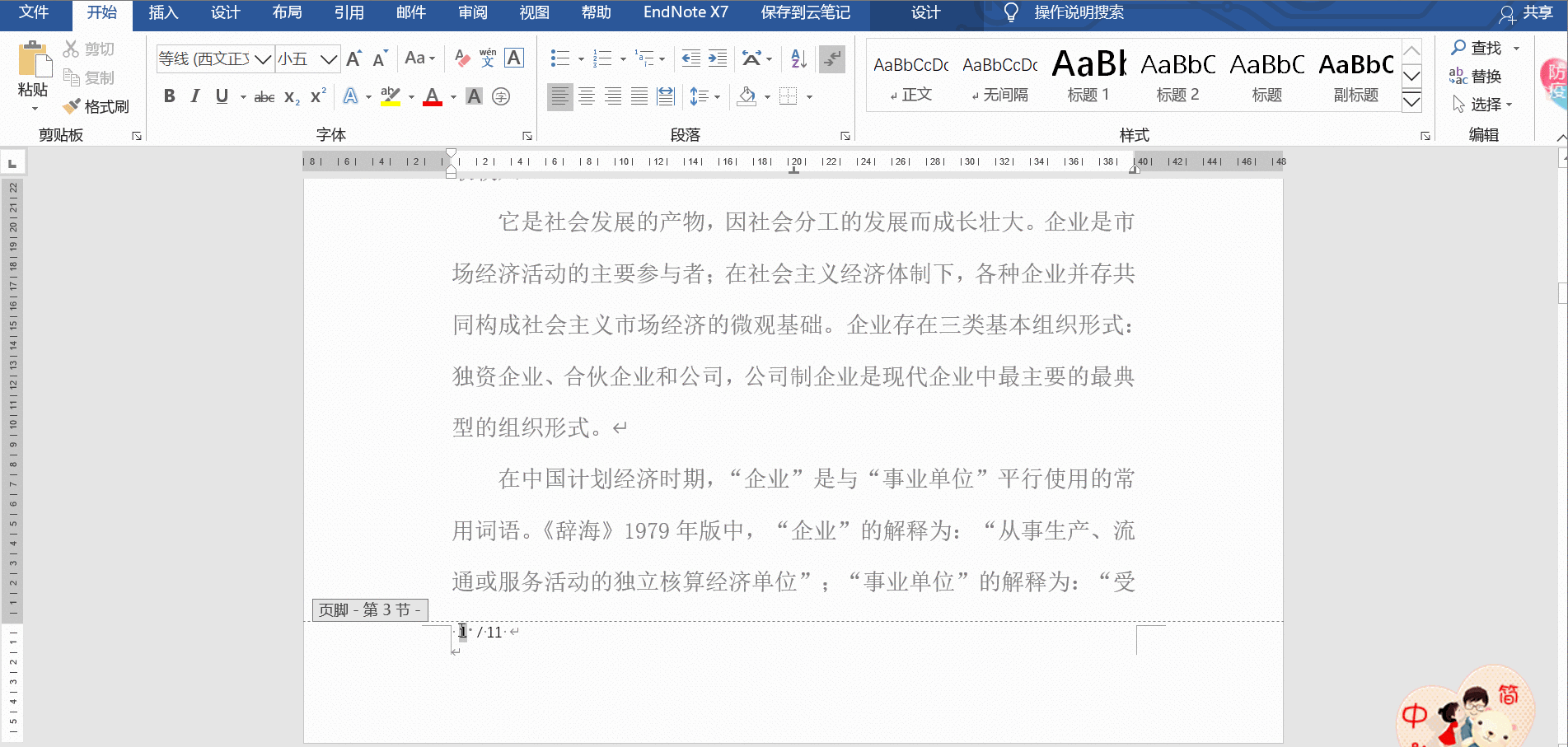Clear all formatting with the eraser icon
Screen dimensions: 1568x747
coord(461,58)
